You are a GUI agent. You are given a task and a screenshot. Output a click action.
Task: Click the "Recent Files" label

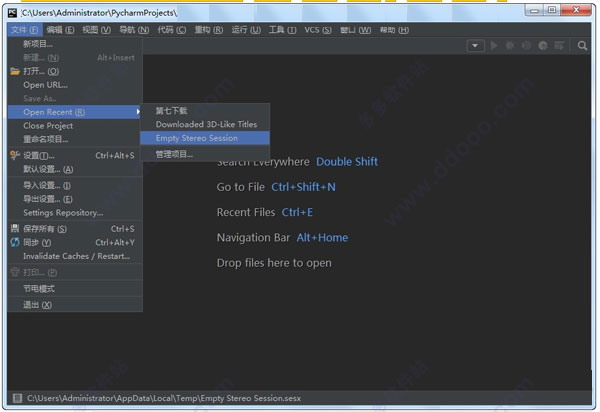(x=246, y=212)
